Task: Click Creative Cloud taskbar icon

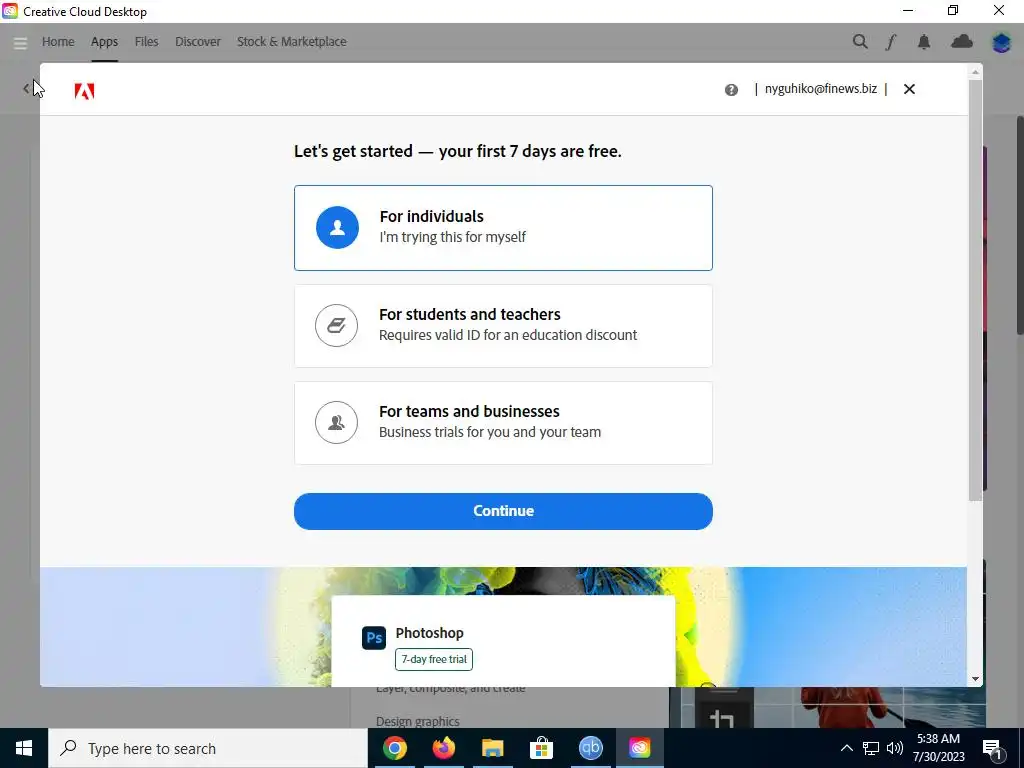Action: point(639,748)
